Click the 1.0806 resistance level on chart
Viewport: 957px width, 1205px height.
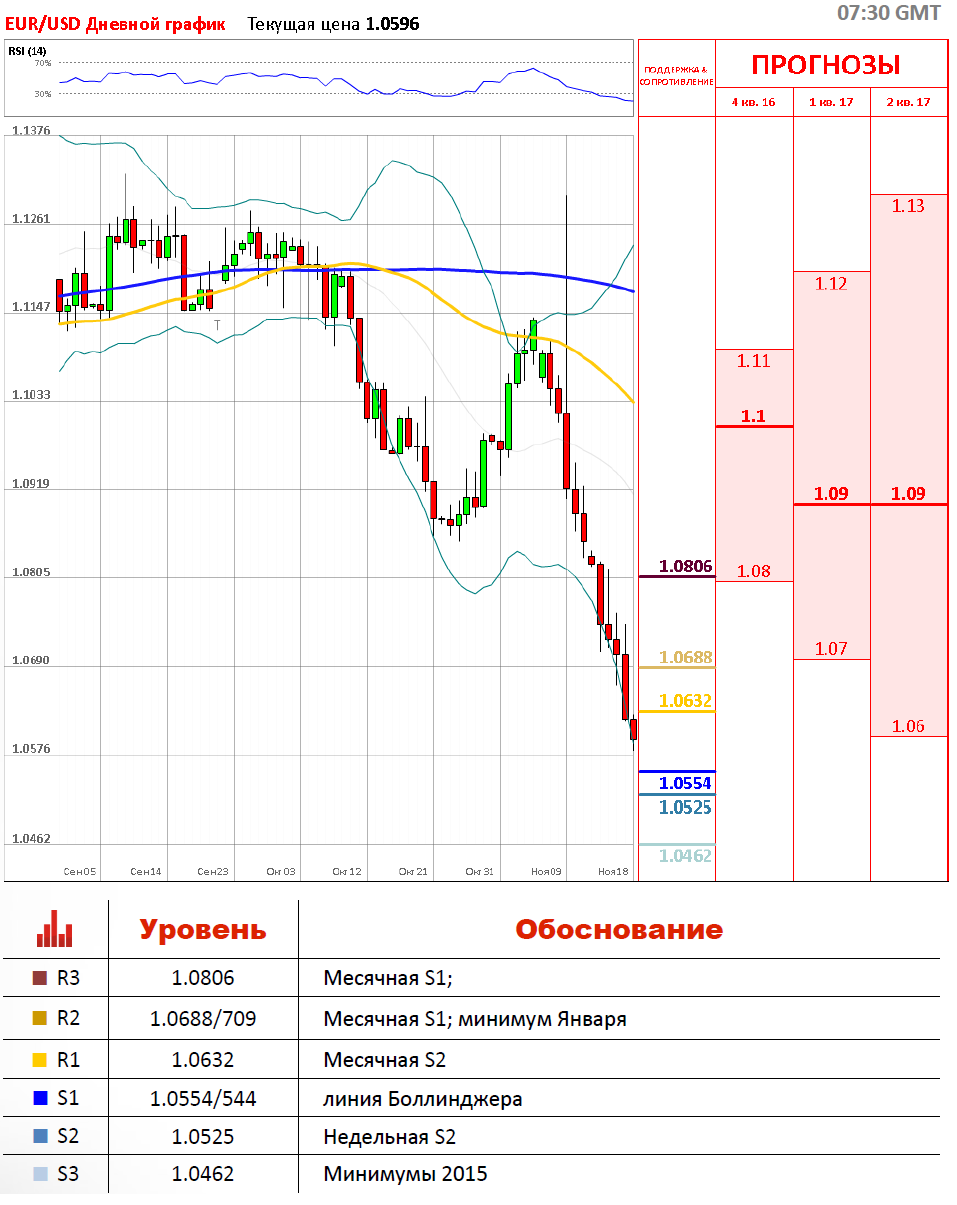(x=685, y=567)
